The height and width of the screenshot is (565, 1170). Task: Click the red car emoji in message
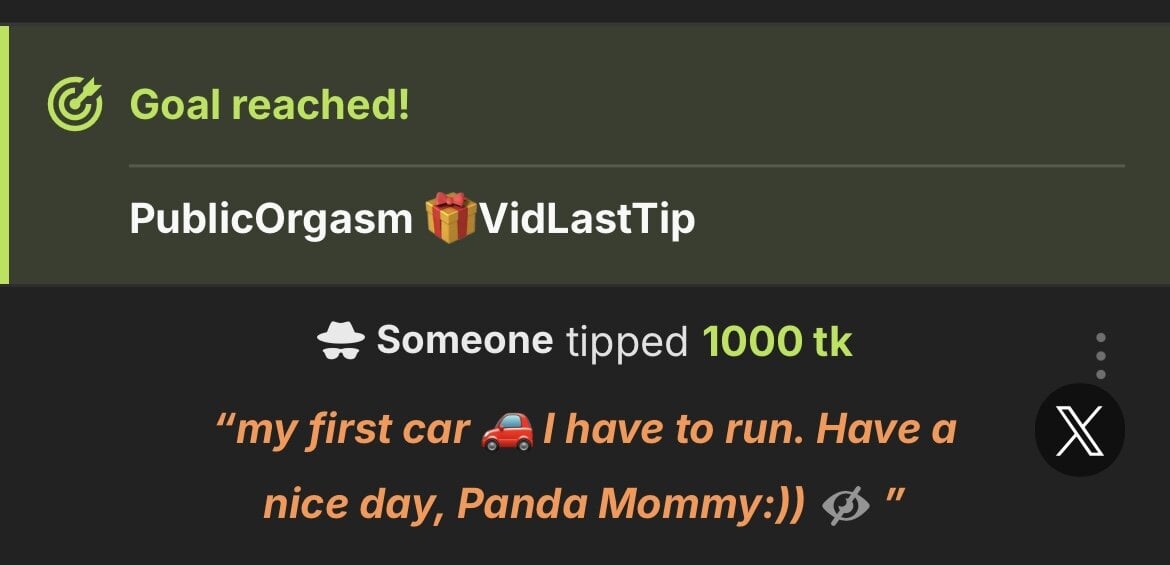[x=507, y=431]
